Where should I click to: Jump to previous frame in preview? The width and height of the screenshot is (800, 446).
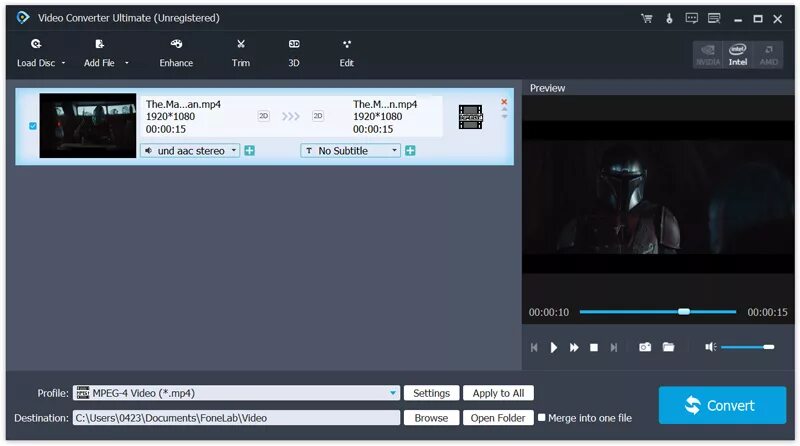[x=534, y=348]
